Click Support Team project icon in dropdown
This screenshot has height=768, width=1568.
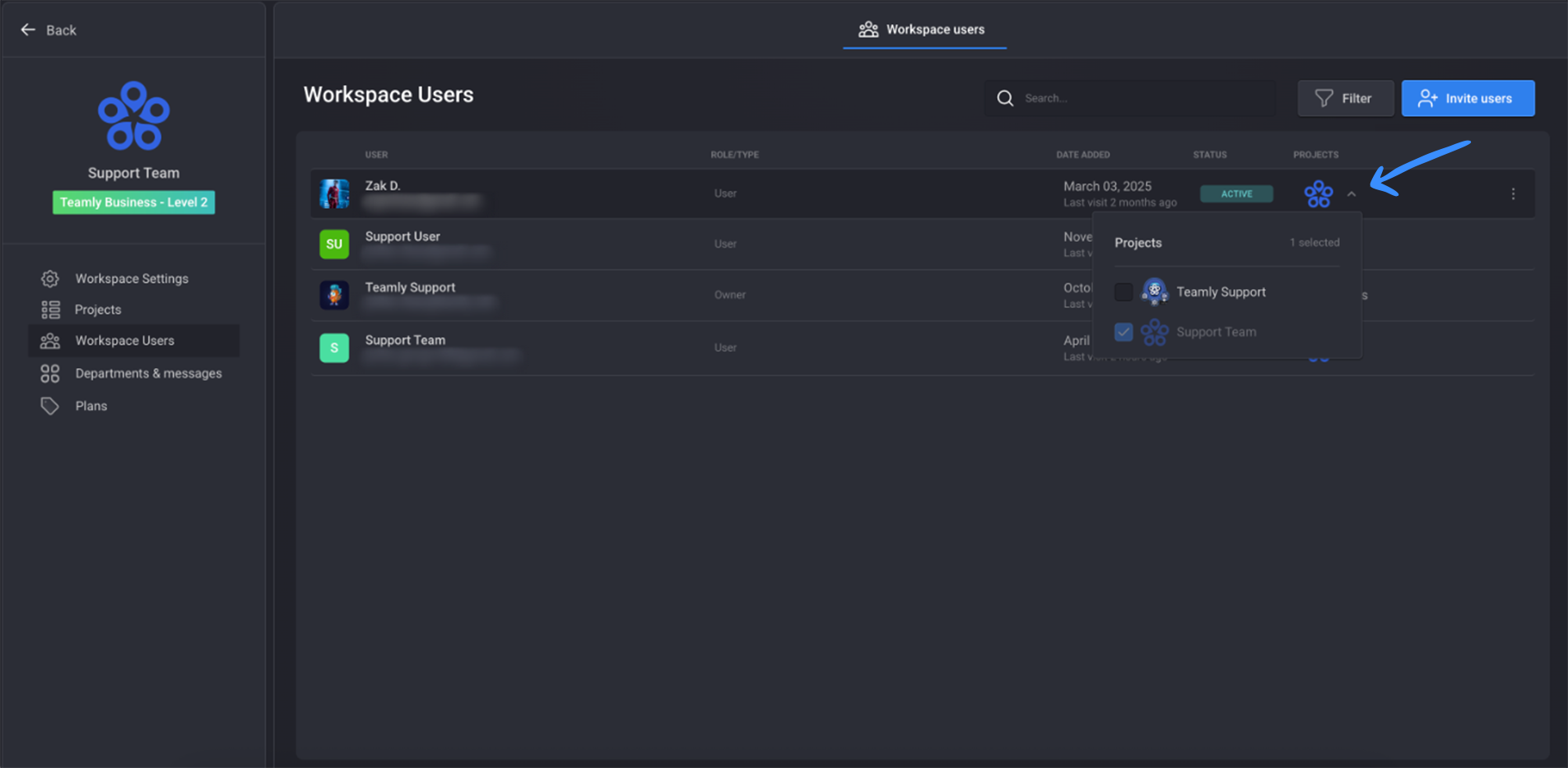coord(1155,332)
